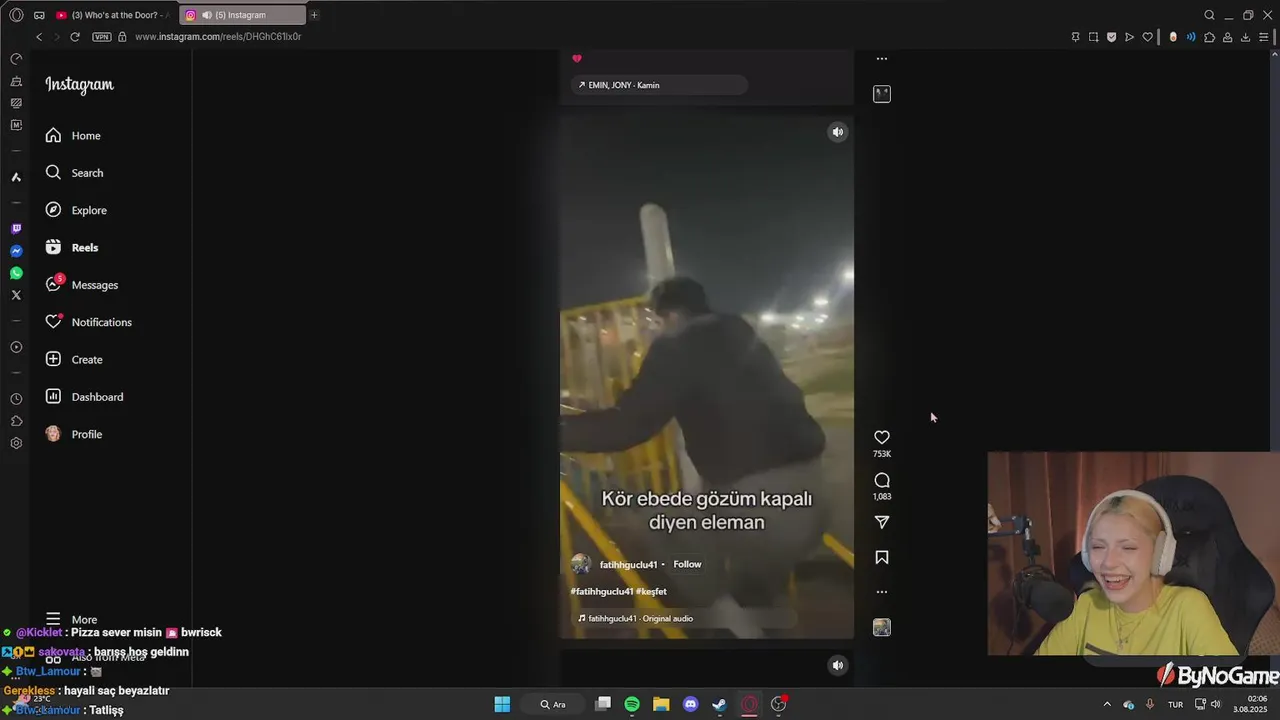Open Windows Start menu
The image size is (1280, 720).
click(502, 704)
